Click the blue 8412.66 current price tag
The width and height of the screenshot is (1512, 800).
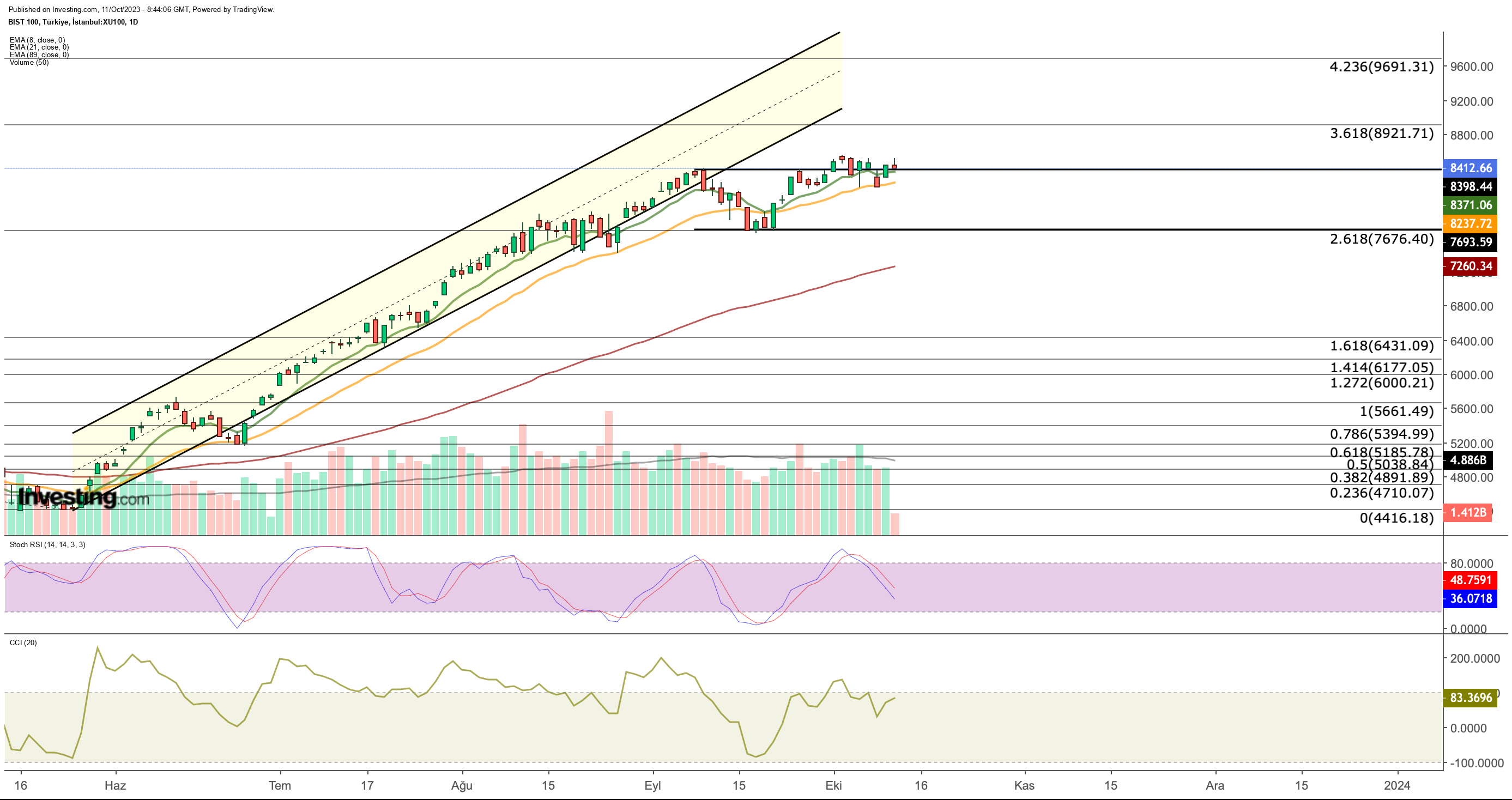click(x=1471, y=168)
